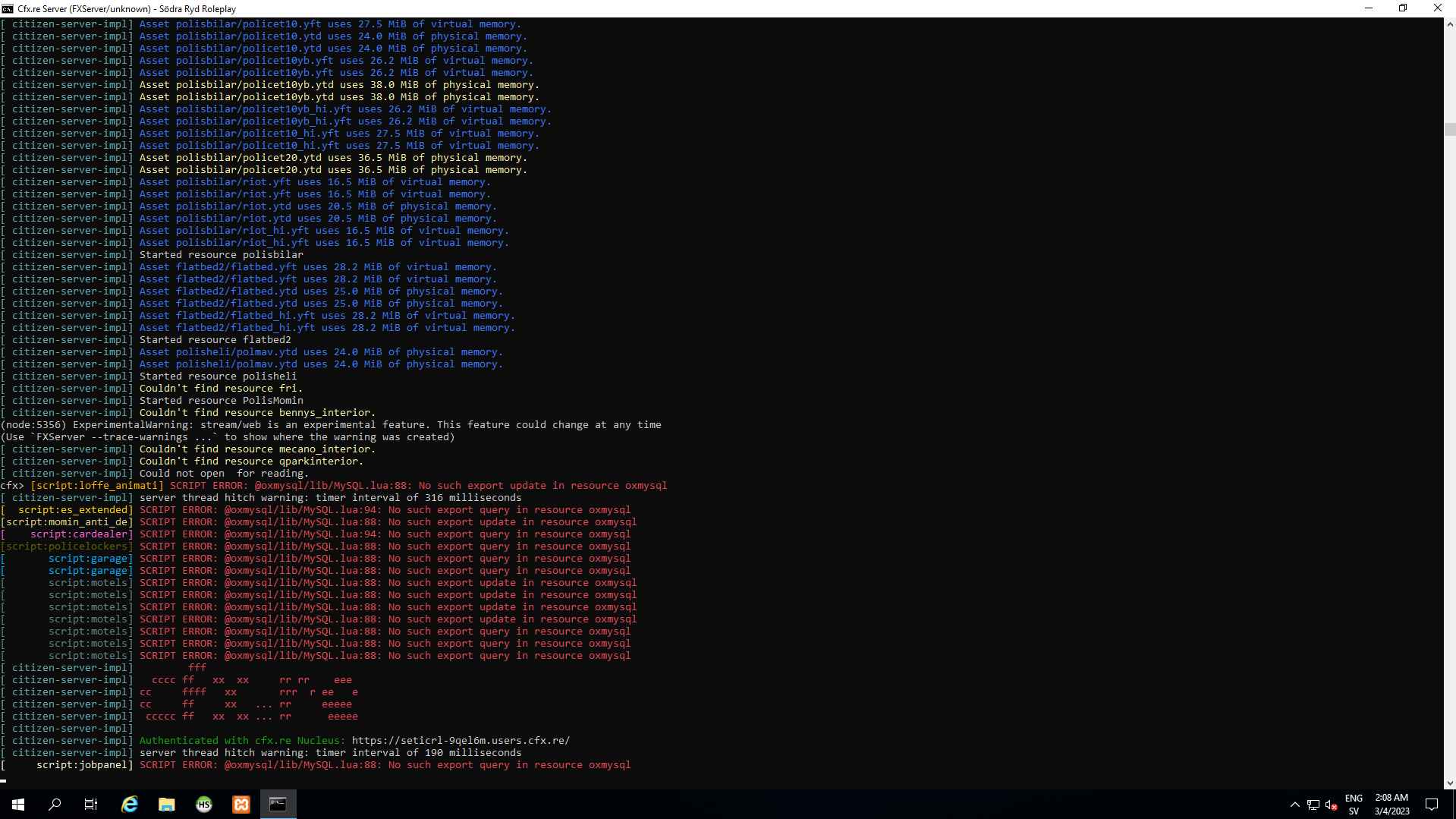
Task: Click the scrollbar down arrow
Action: point(1450,783)
